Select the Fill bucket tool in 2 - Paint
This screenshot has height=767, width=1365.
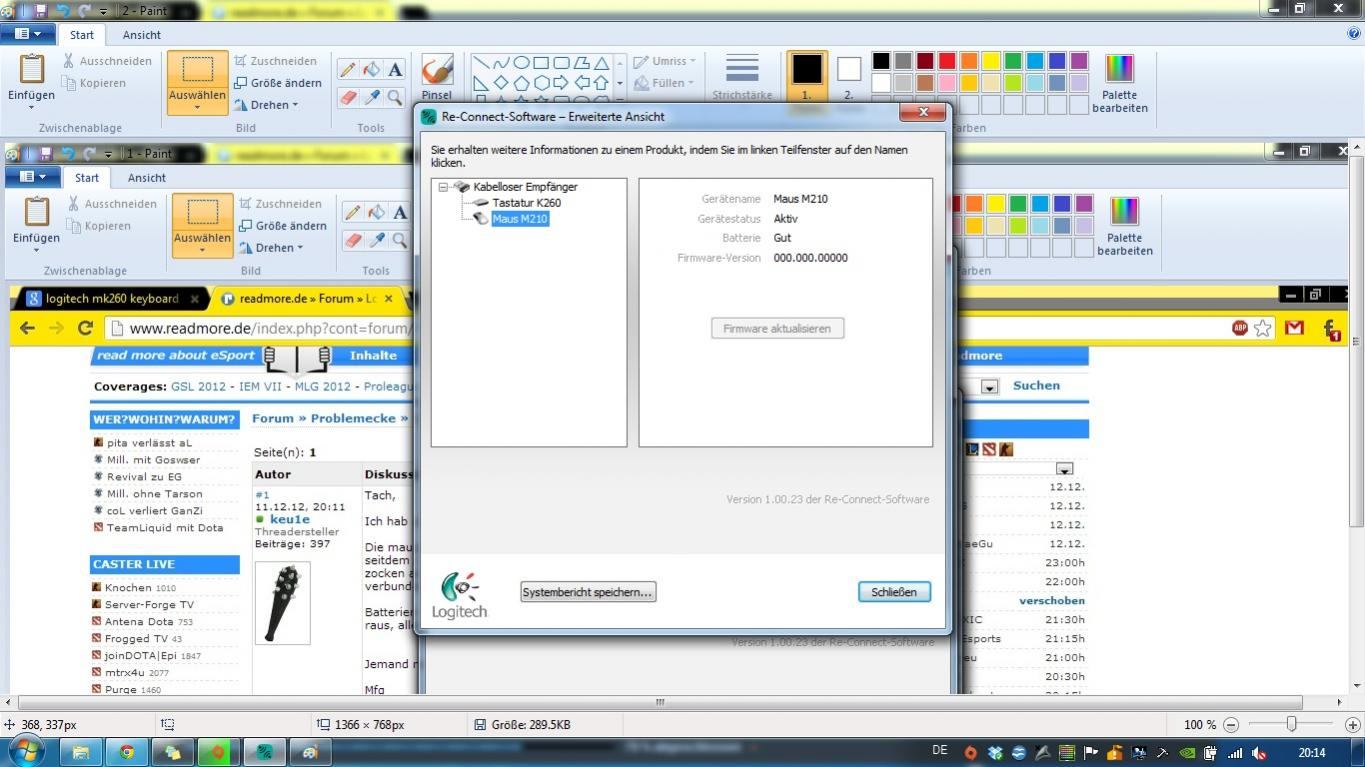tap(371, 70)
